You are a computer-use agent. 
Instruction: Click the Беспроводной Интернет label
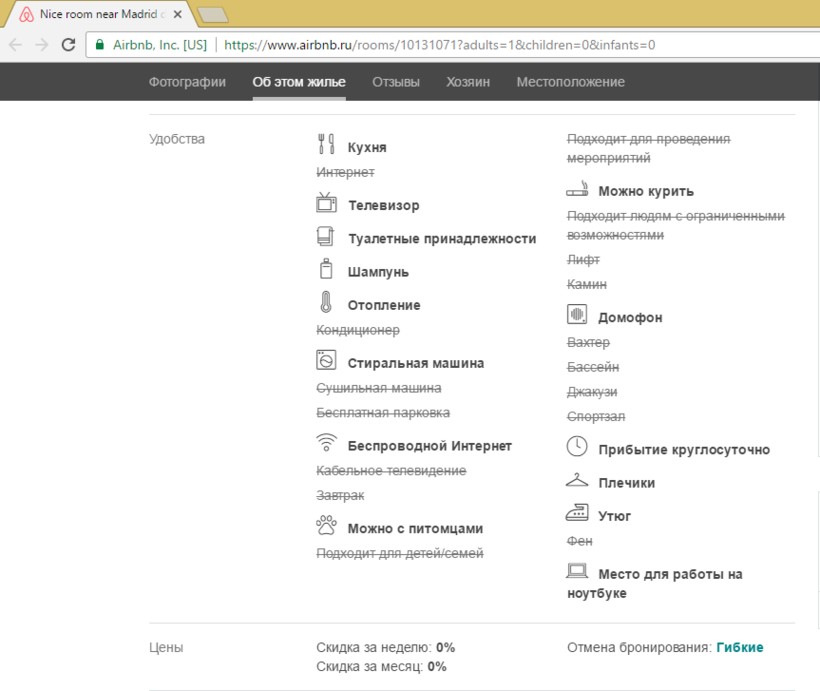tap(430, 446)
